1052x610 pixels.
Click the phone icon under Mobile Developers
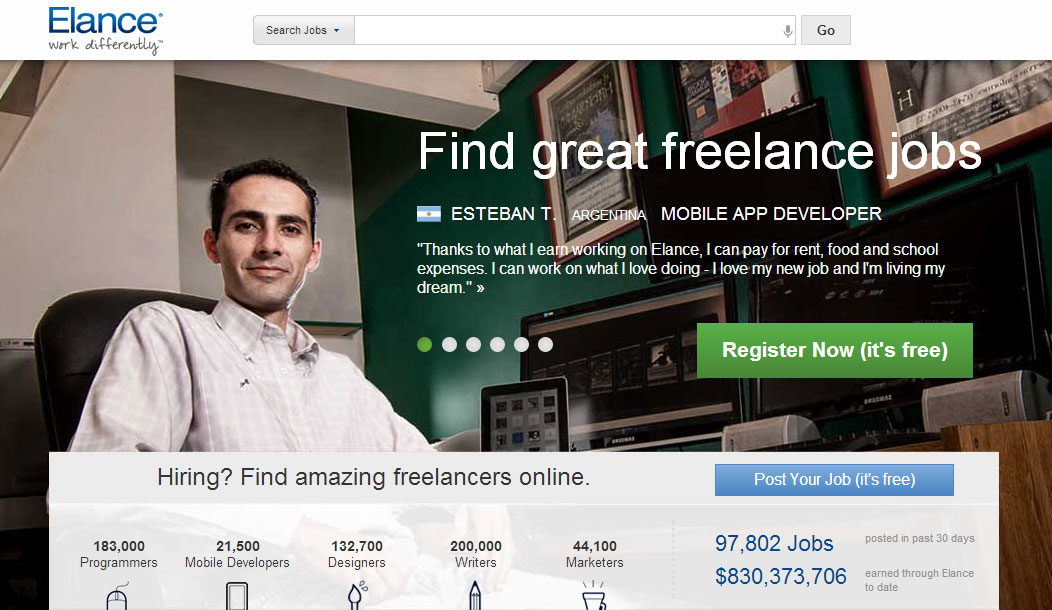tap(237, 596)
